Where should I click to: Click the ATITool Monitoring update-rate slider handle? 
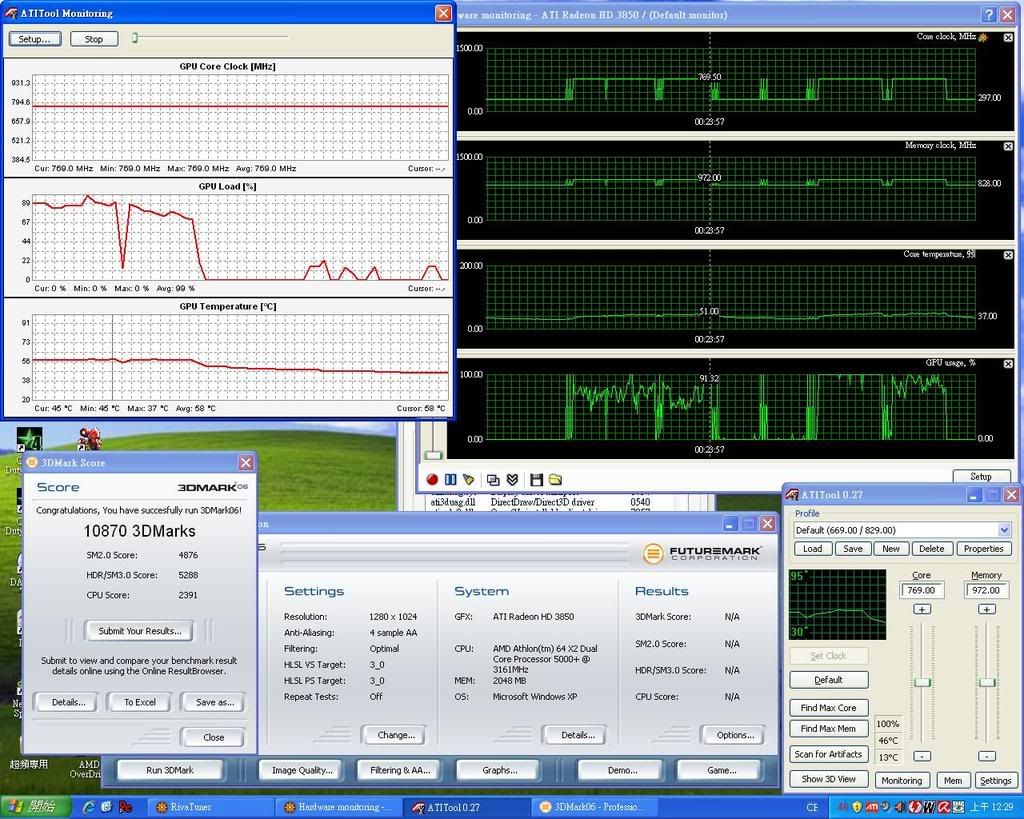[x=135, y=38]
